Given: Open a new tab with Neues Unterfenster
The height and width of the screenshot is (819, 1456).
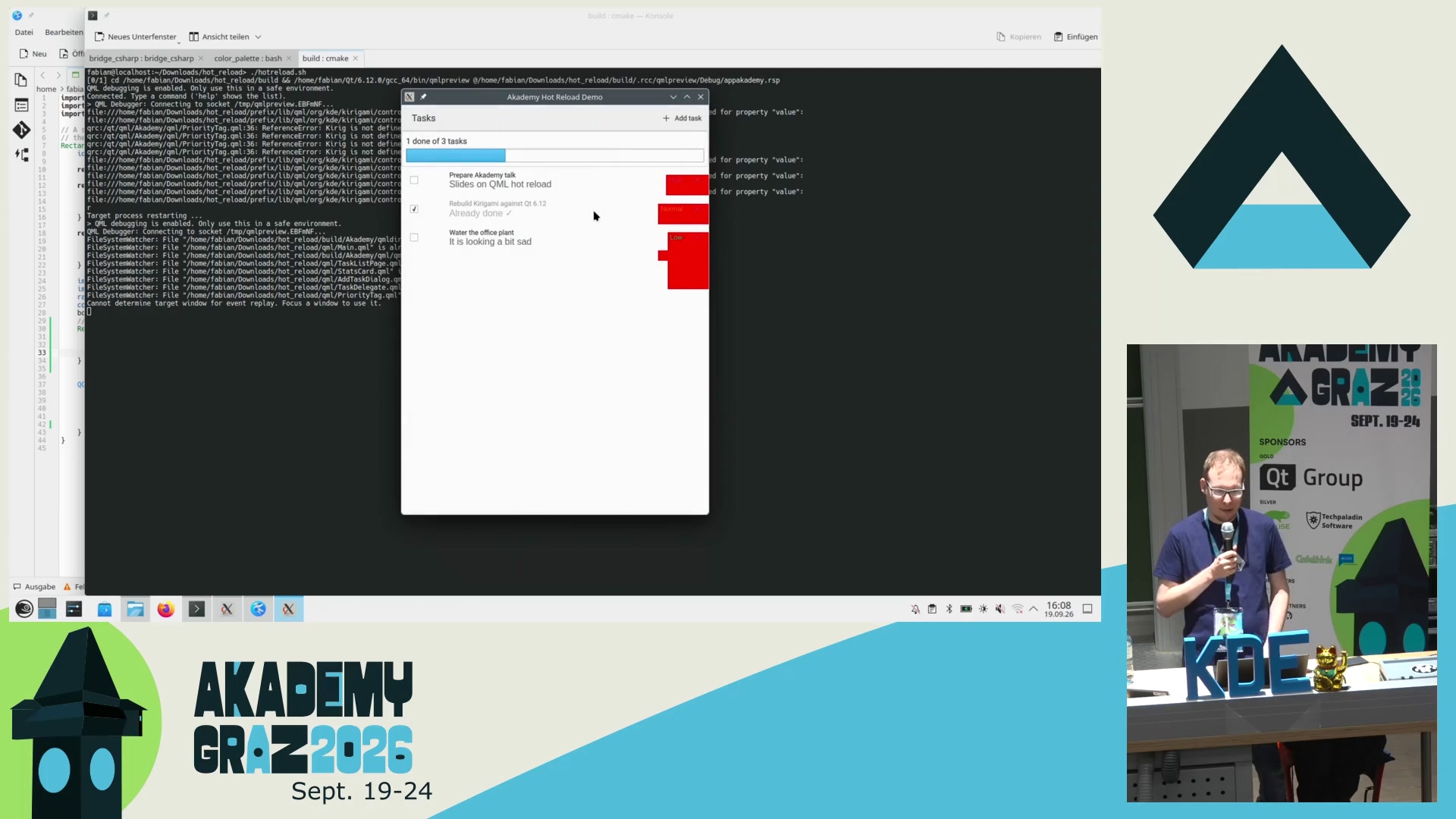Looking at the screenshot, I should coord(135,36).
